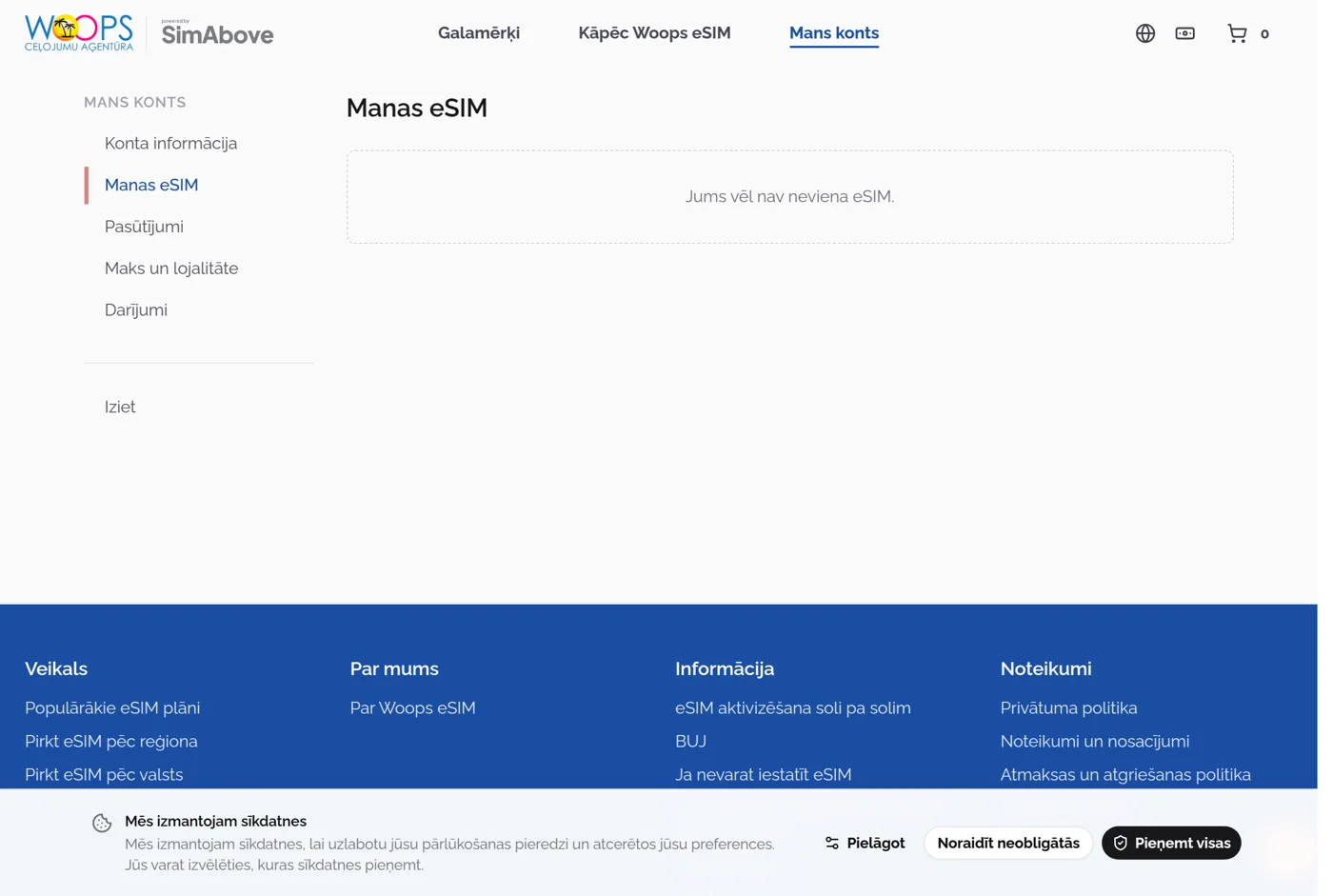Click the cart item count '0'
This screenshot has height=896, width=1333.
[x=1264, y=34]
